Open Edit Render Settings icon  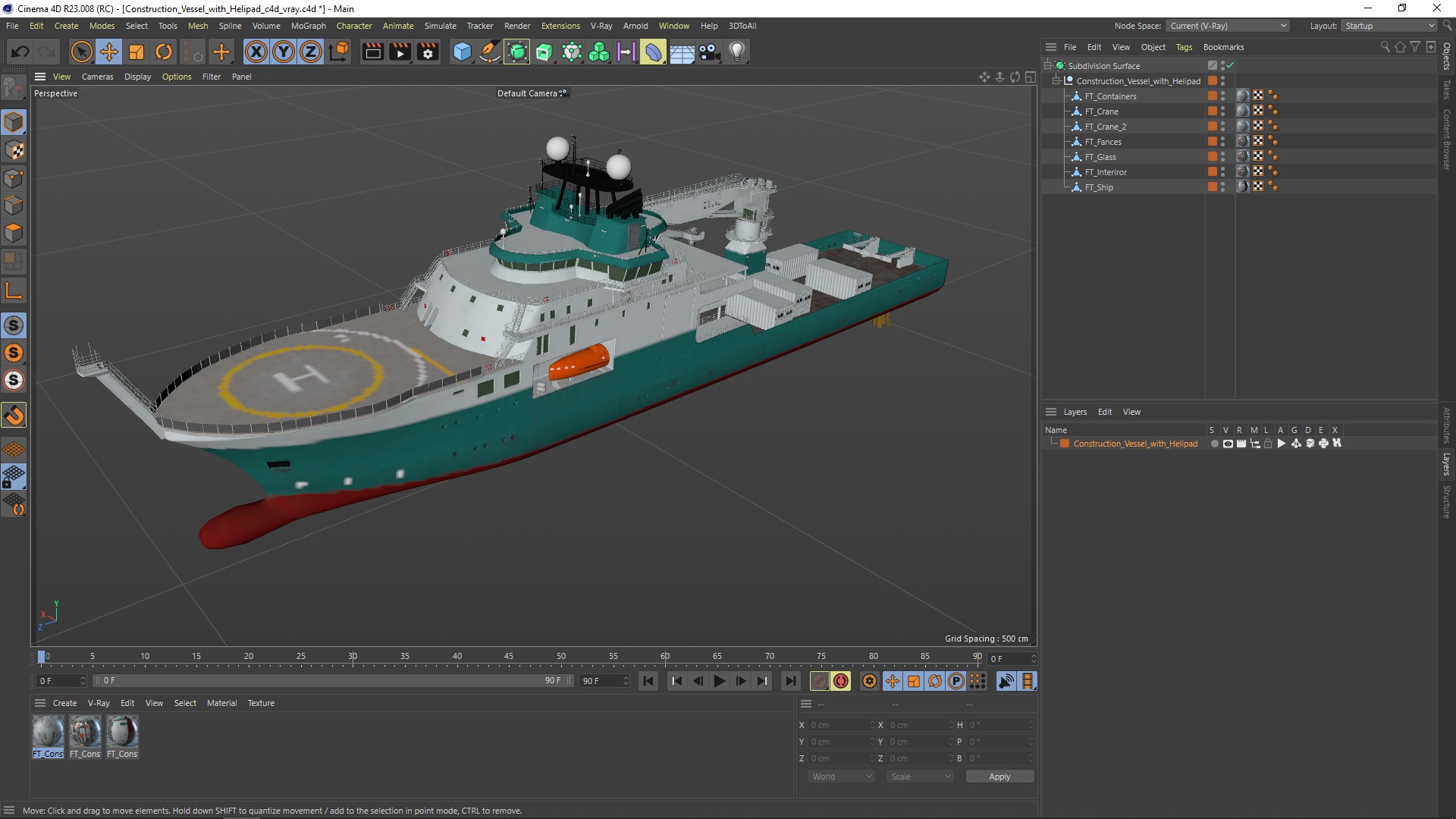point(428,52)
